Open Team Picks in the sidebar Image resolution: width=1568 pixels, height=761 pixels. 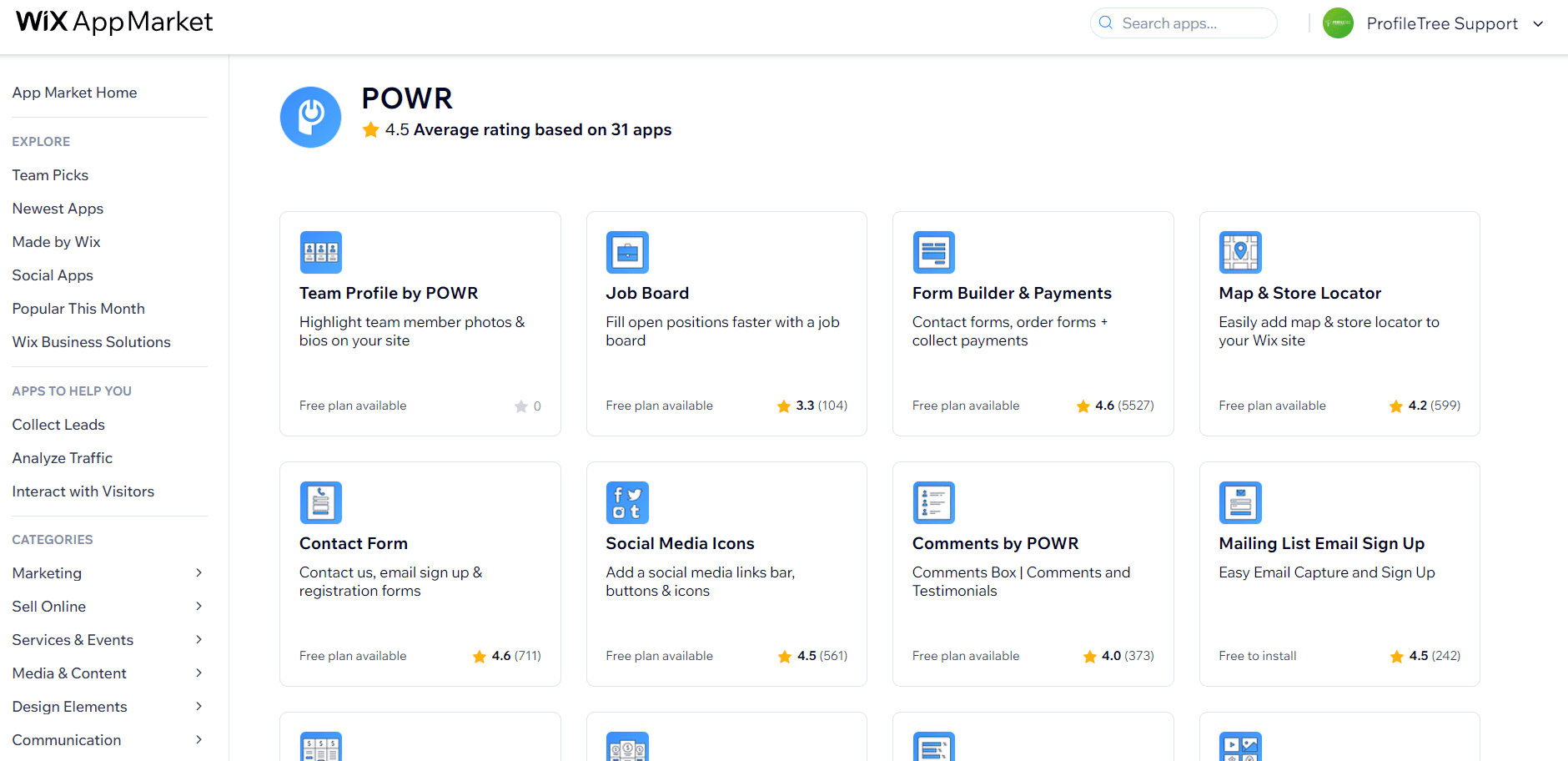click(50, 175)
